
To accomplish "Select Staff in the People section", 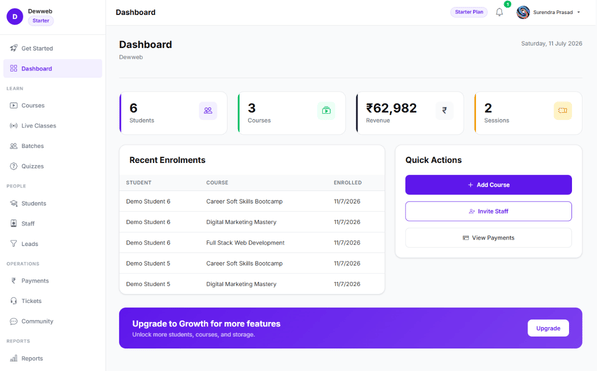I will tap(53, 224).
